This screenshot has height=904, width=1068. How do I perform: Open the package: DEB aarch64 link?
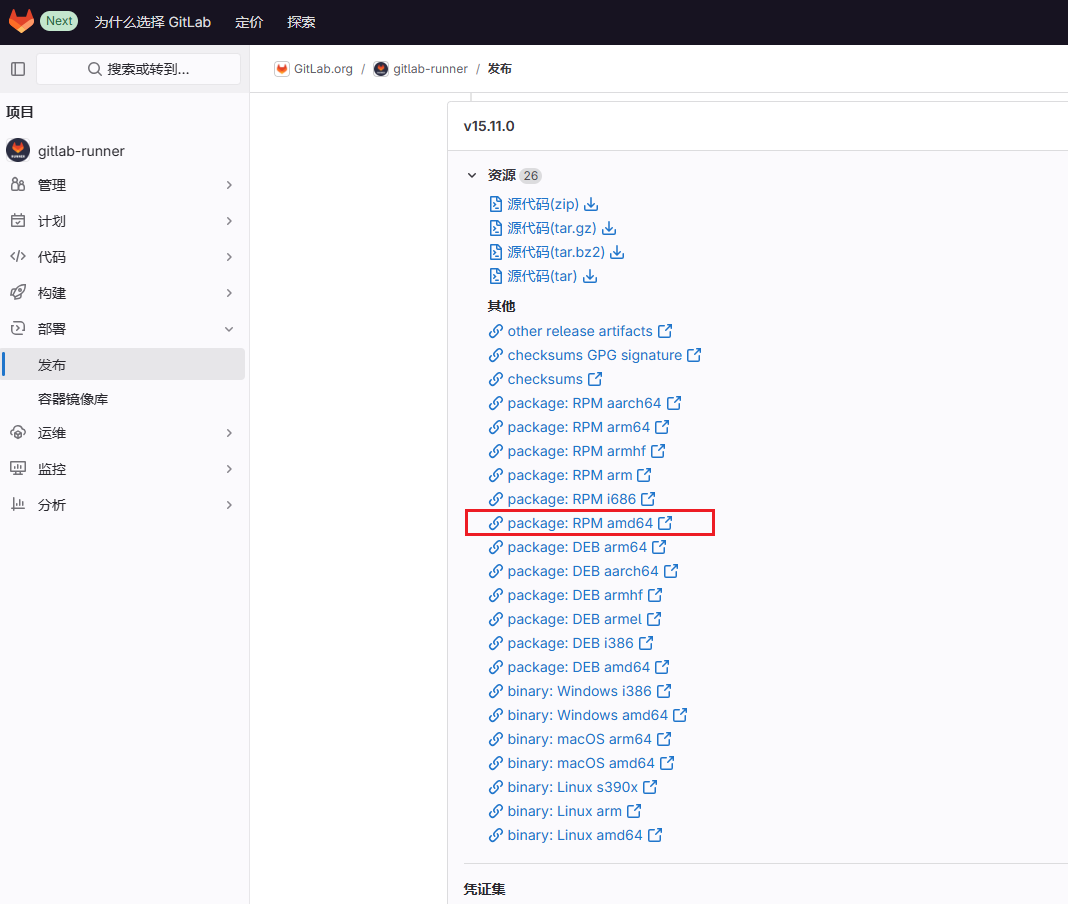click(x=583, y=571)
